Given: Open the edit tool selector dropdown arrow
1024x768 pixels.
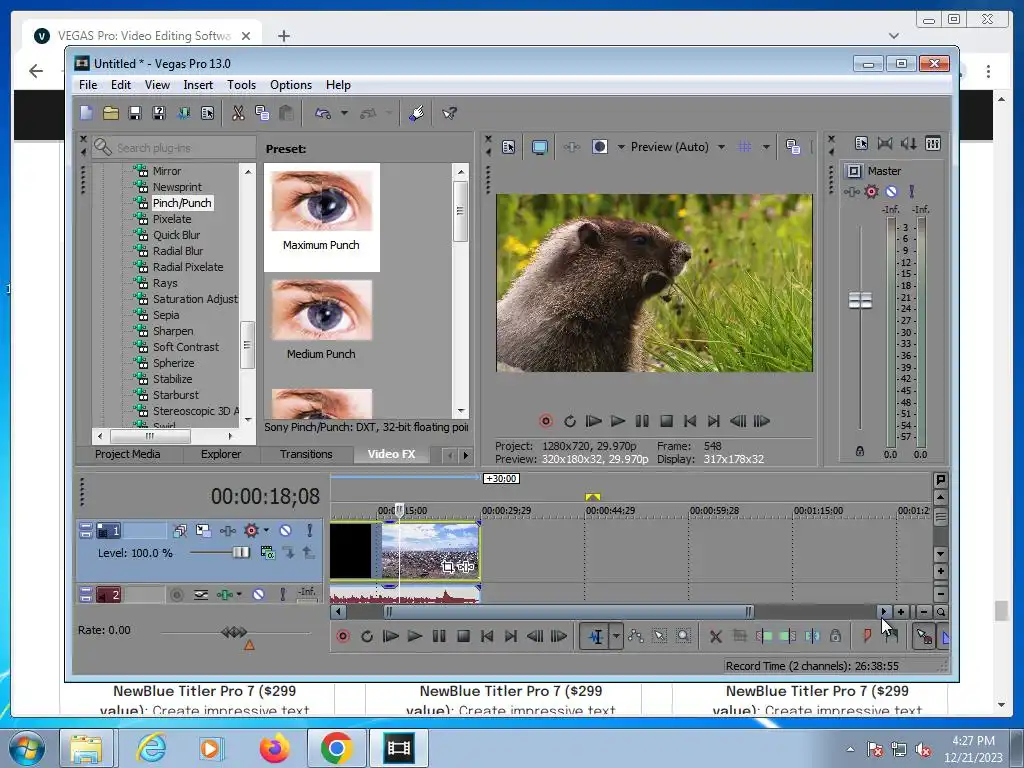Looking at the screenshot, I should click(x=616, y=636).
